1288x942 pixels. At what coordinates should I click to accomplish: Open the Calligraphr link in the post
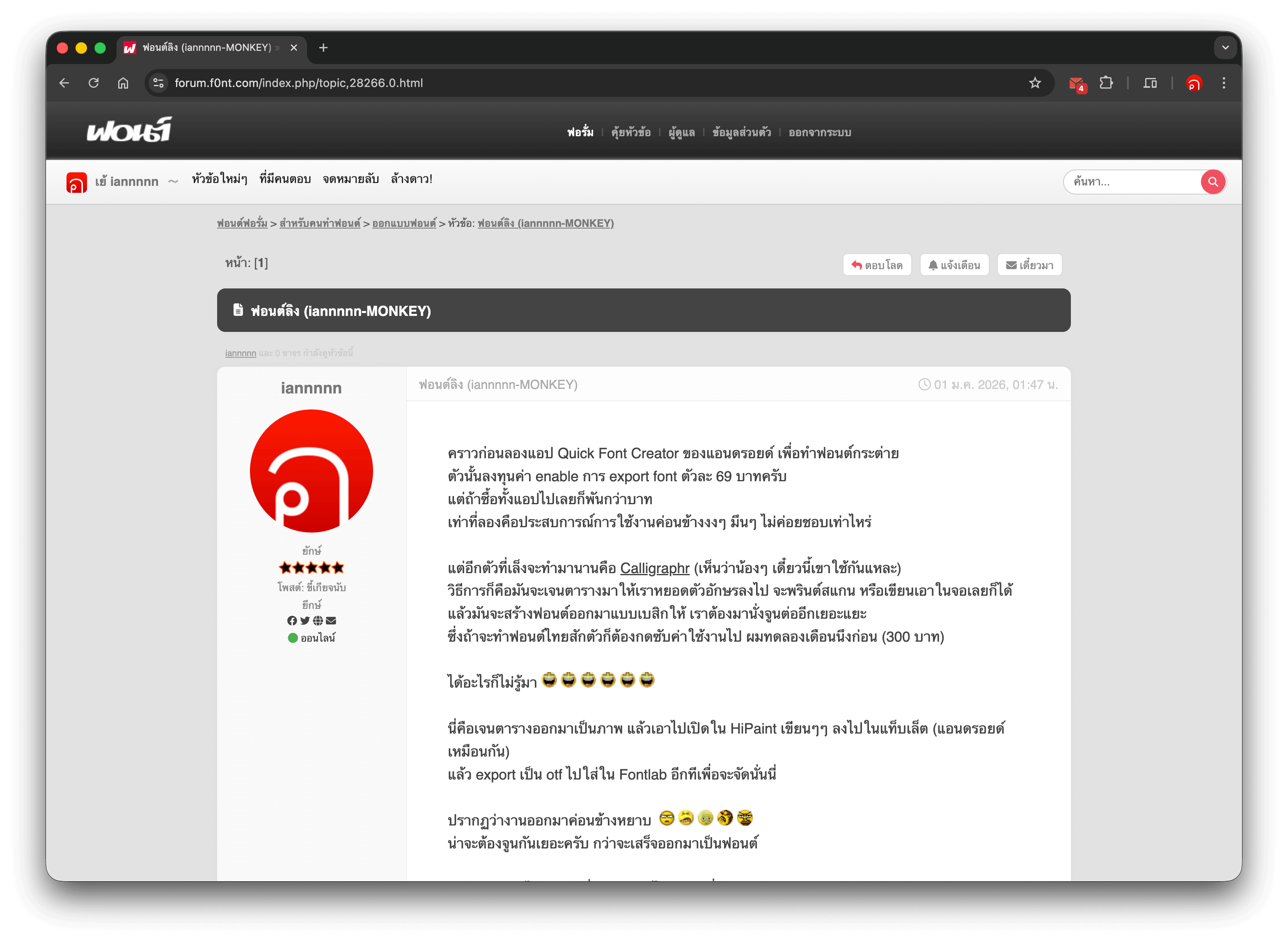pos(654,568)
